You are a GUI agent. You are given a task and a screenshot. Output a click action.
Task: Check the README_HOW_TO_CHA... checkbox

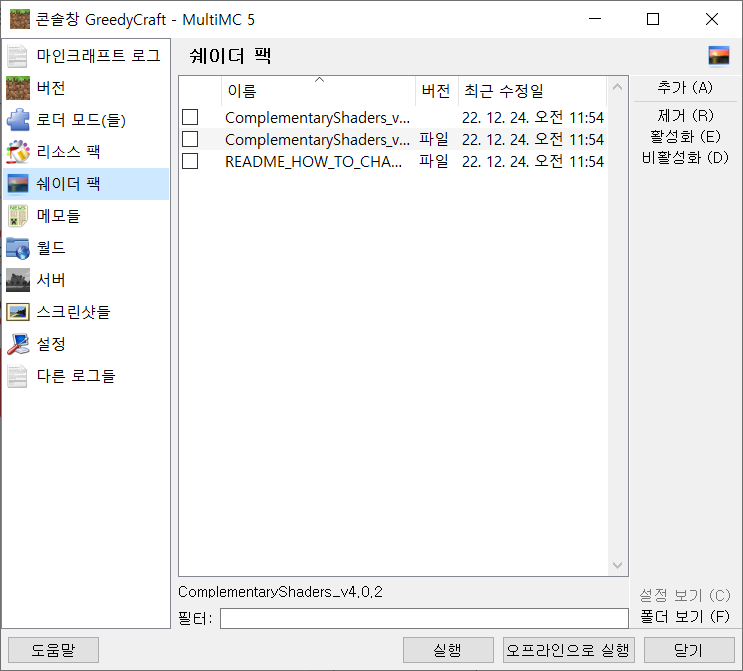[190, 161]
